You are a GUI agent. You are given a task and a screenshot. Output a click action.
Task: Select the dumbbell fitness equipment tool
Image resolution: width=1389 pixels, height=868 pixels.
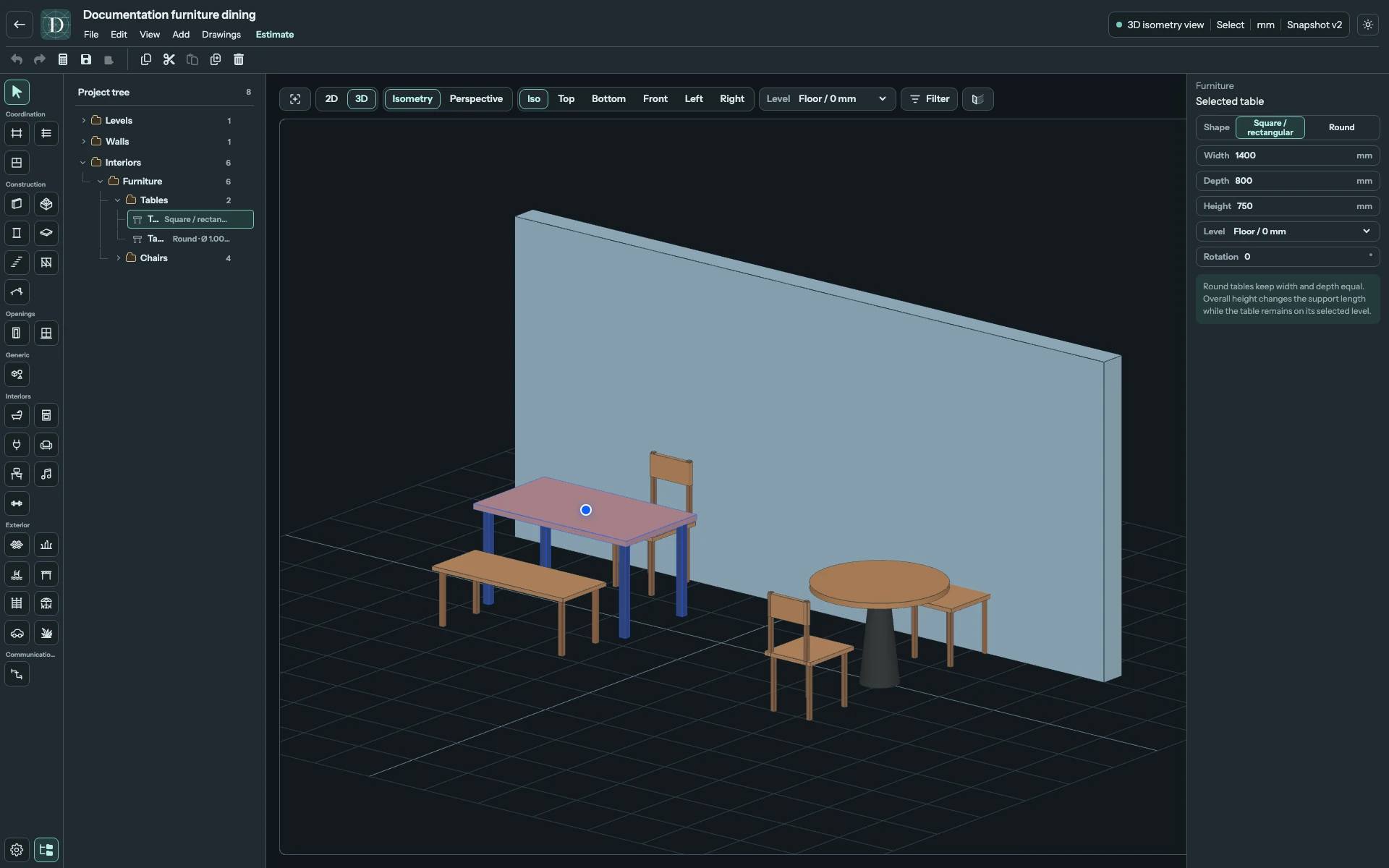click(x=17, y=503)
